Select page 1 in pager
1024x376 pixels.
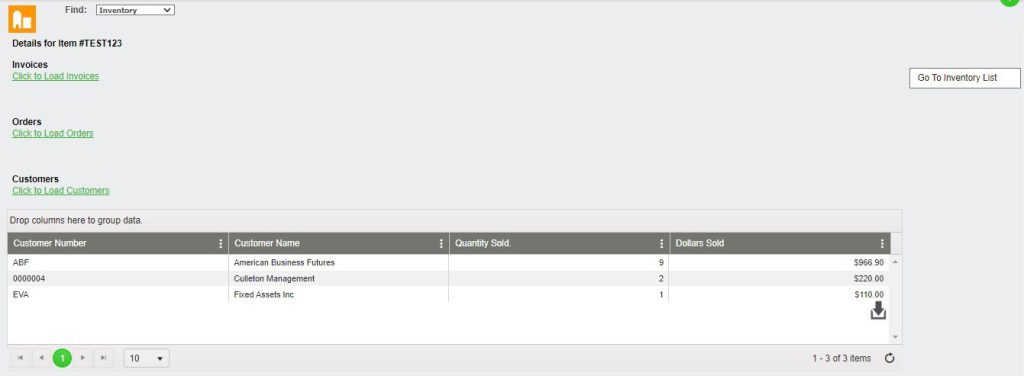(62, 358)
